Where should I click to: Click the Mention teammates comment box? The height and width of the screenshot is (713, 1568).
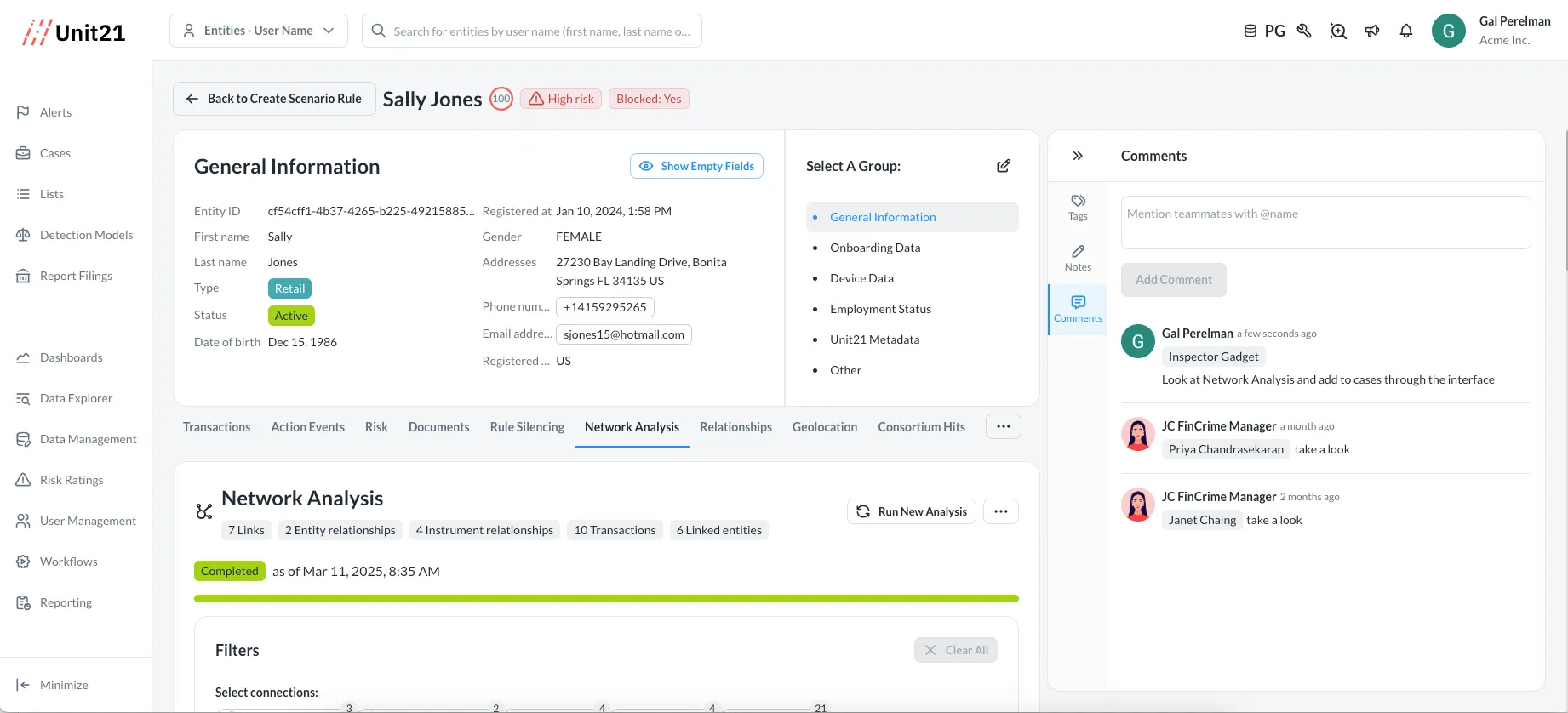(x=1325, y=222)
